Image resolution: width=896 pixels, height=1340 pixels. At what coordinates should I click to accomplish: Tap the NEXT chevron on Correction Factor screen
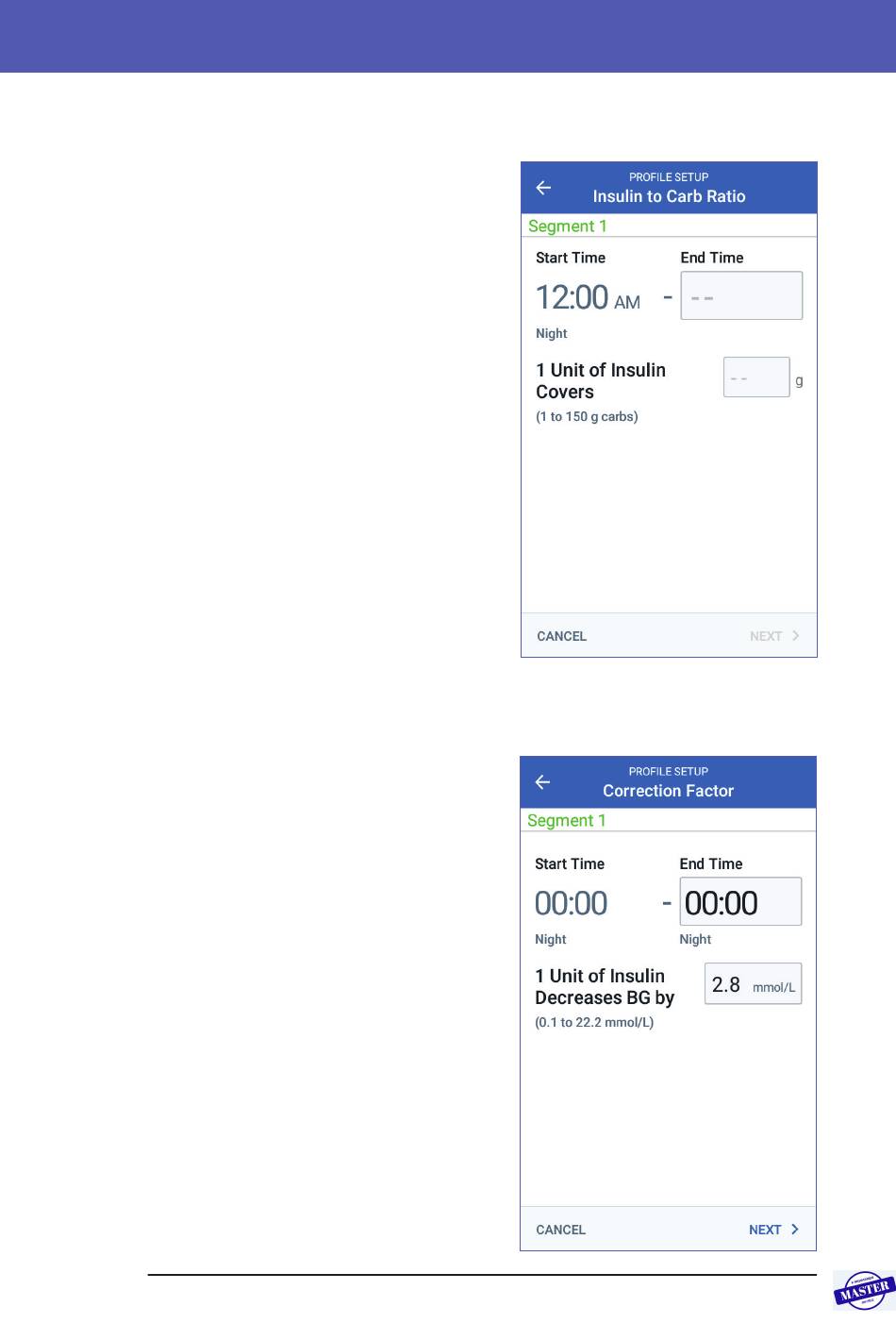coord(795,1230)
